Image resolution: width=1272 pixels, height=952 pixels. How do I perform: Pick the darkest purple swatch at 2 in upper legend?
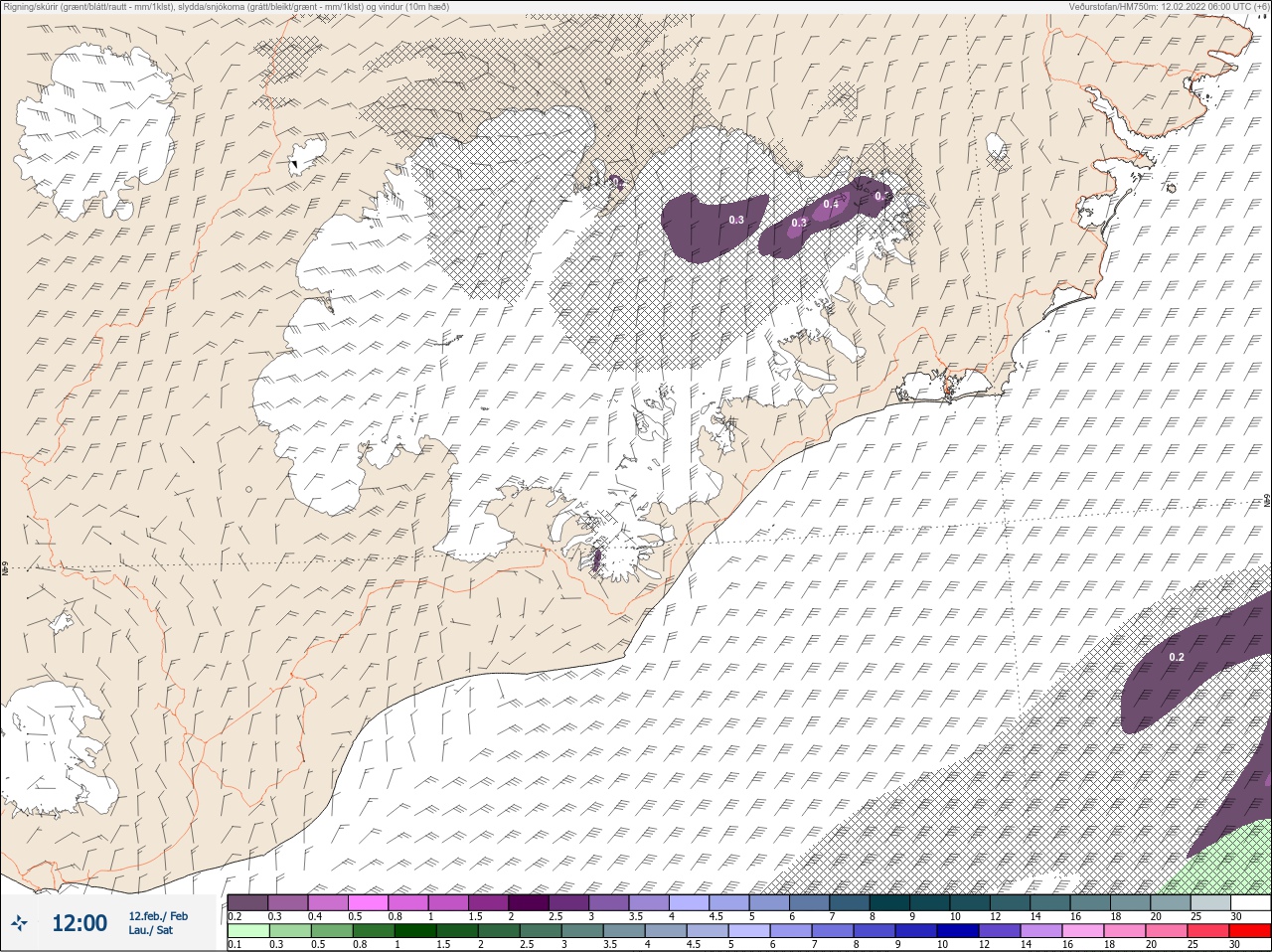click(529, 902)
